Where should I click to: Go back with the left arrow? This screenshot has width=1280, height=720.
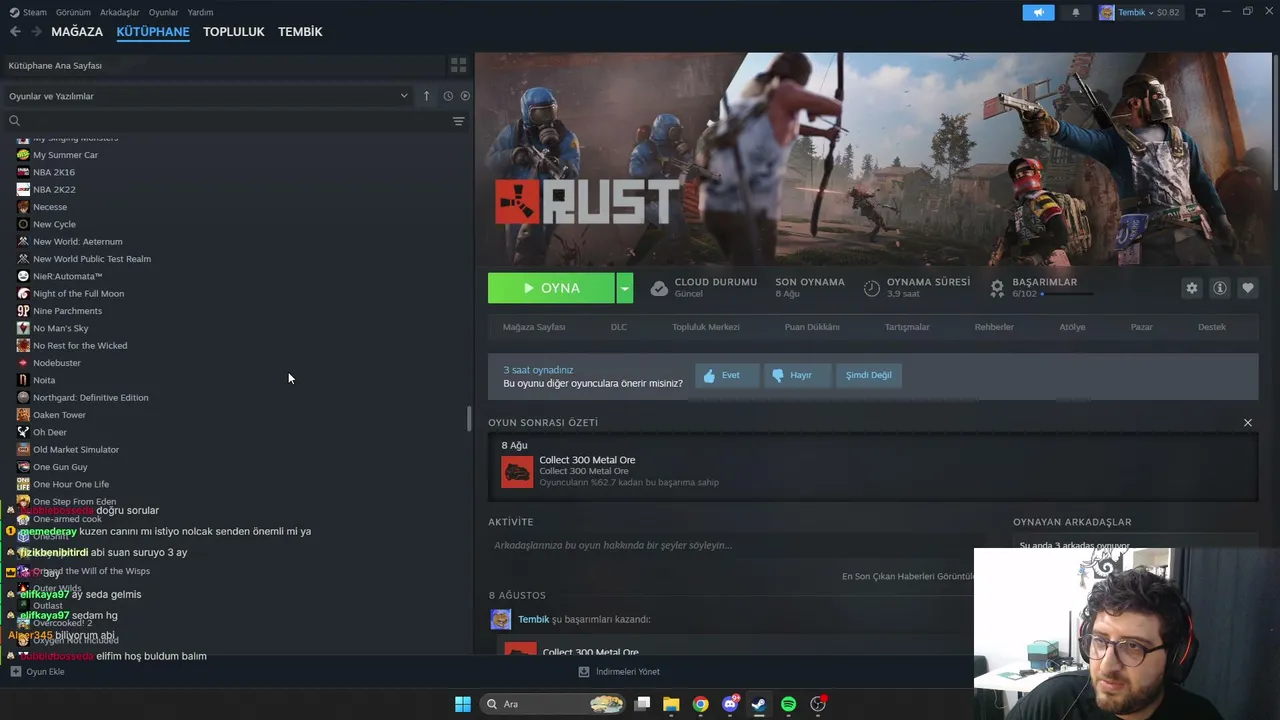pos(15,32)
